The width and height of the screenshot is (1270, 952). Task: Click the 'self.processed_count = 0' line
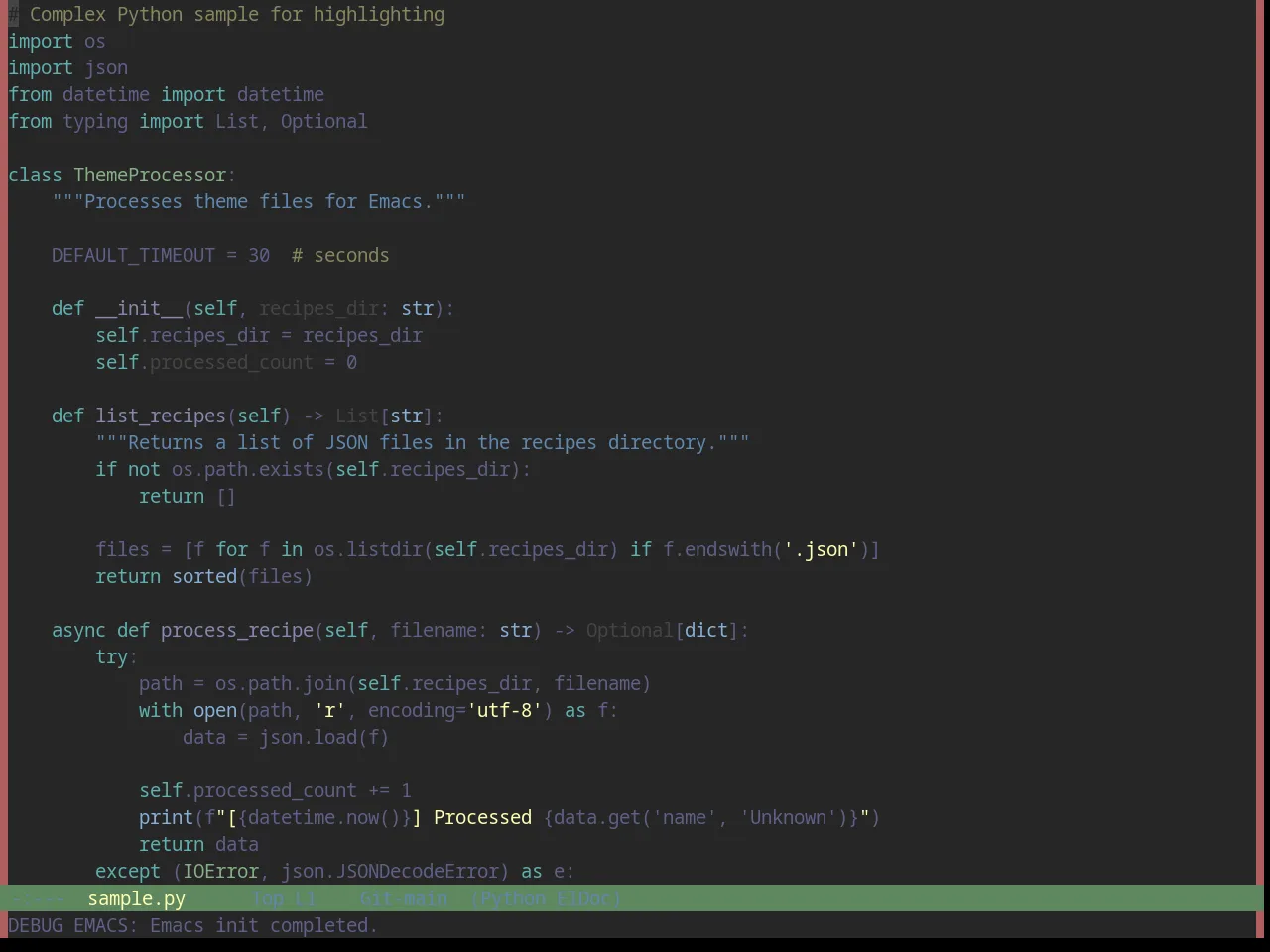226,362
